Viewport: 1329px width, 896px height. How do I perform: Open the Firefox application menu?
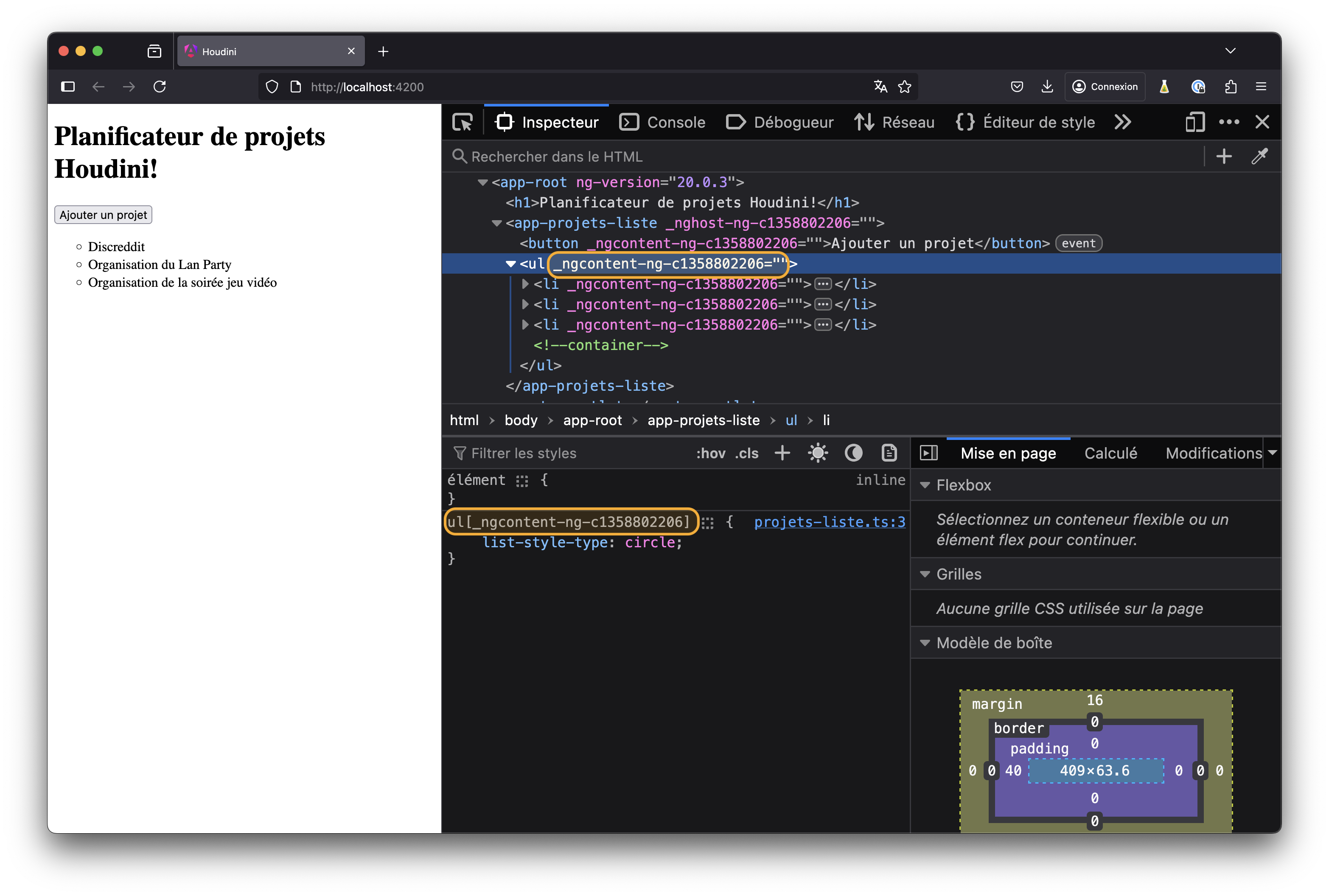(1261, 86)
